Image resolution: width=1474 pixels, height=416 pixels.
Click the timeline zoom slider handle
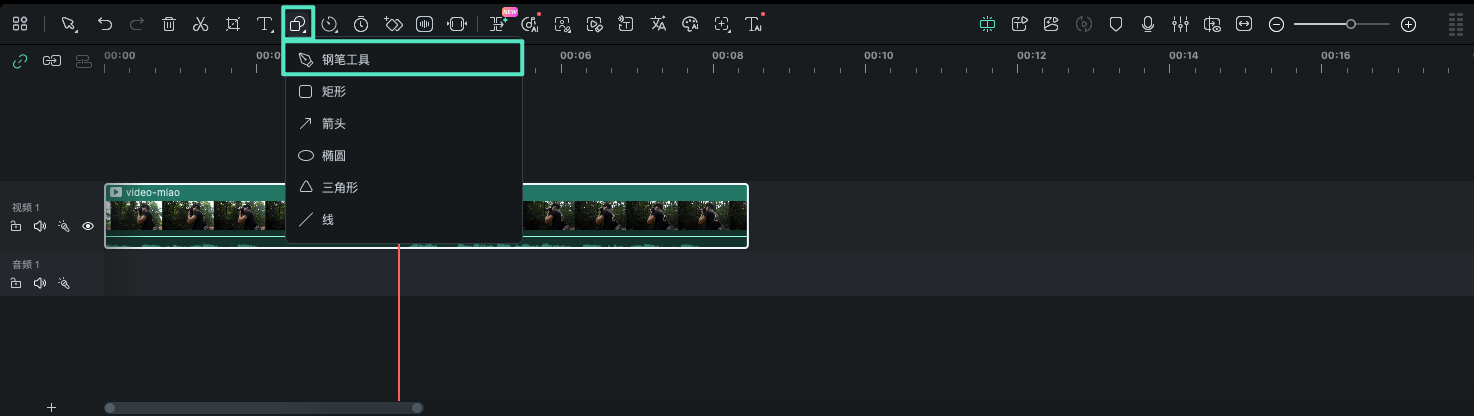coord(1351,24)
